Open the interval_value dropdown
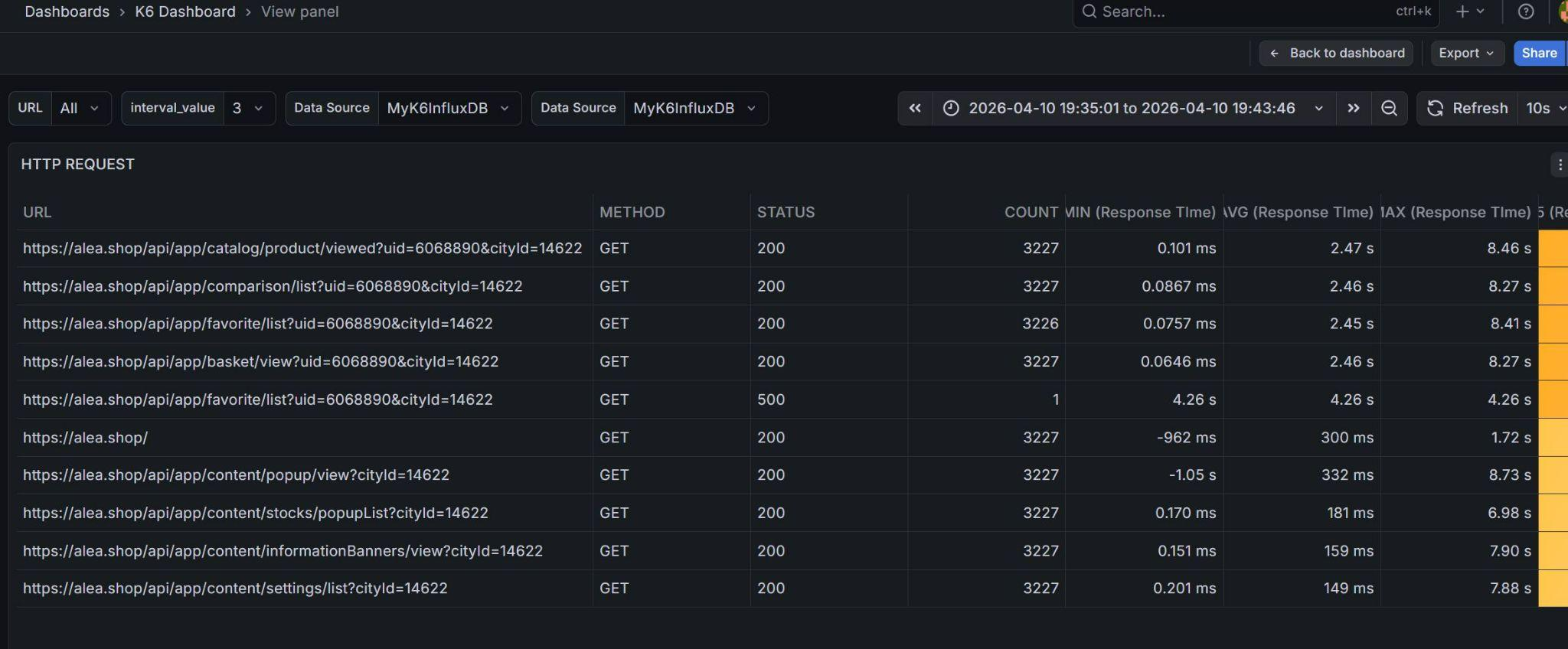 [x=249, y=108]
